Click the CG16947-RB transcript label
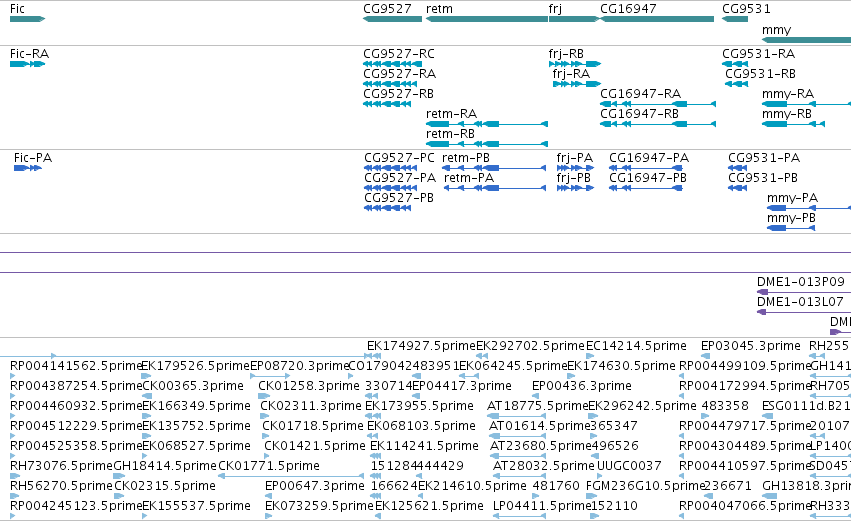Viewport: 851px width, 521px height. (x=639, y=114)
